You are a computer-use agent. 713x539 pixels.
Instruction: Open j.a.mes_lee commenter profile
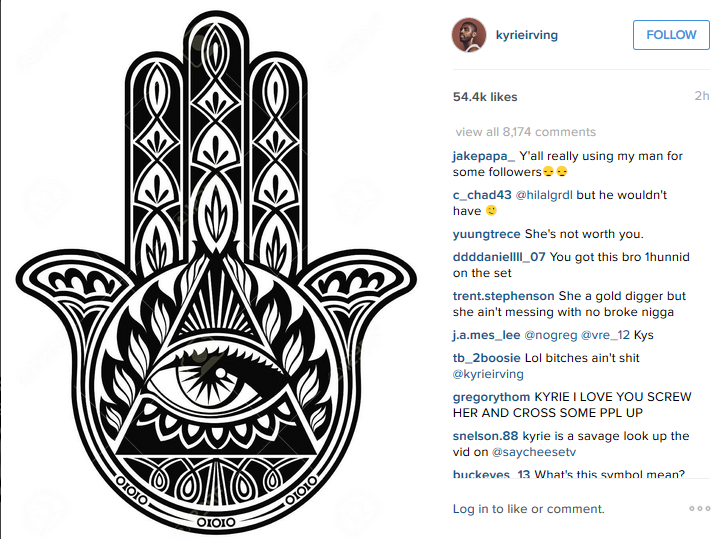pyautogui.click(x=487, y=335)
